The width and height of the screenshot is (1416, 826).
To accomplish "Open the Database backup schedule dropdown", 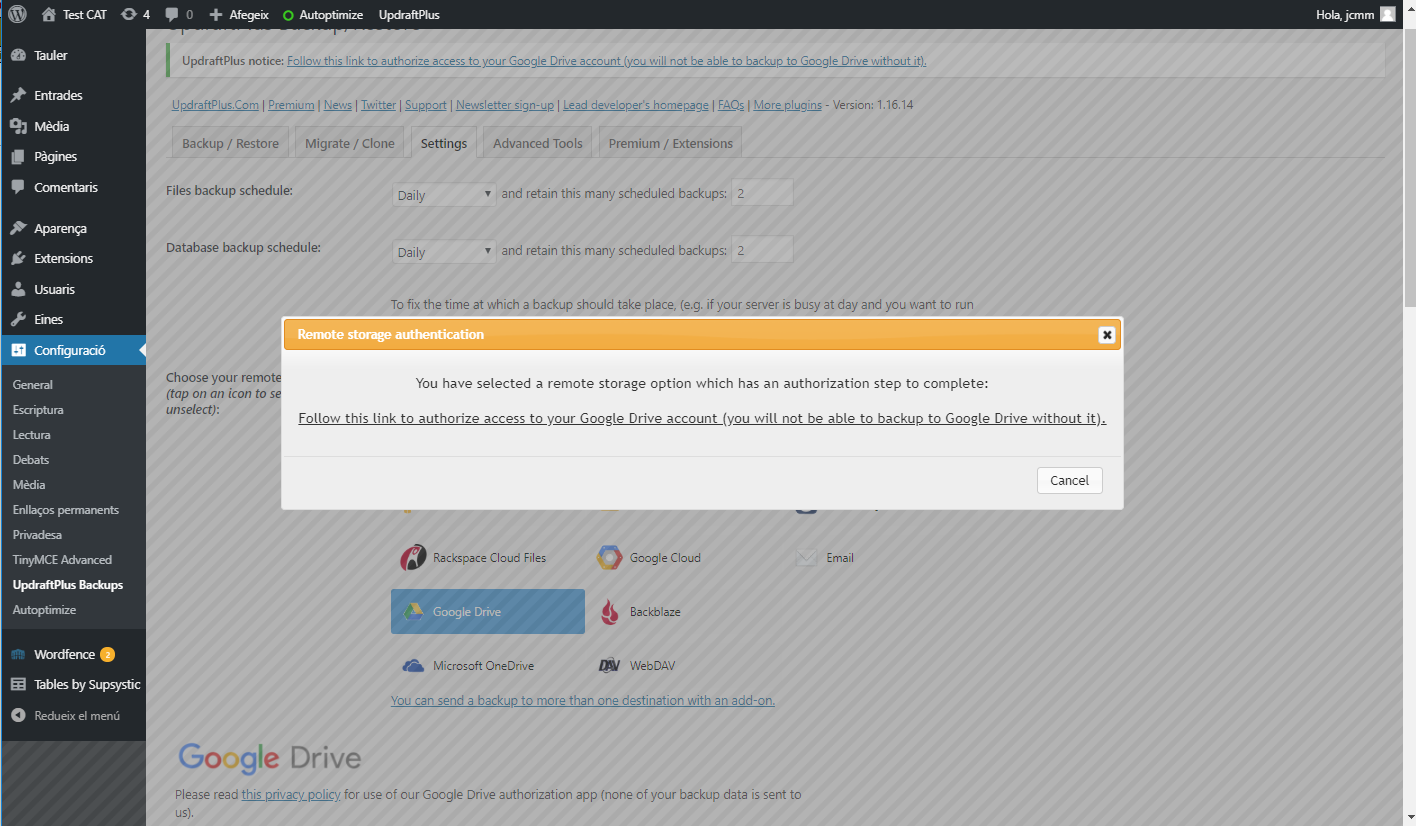I will tap(444, 252).
